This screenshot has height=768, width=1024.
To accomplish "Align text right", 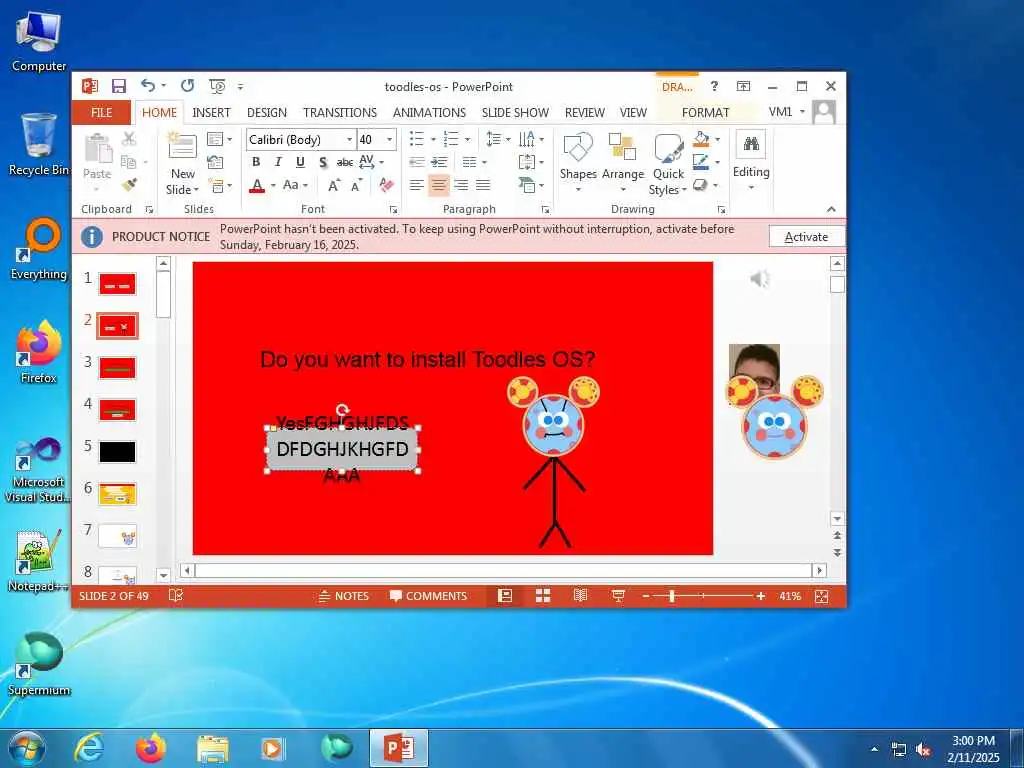I will pos(461,185).
